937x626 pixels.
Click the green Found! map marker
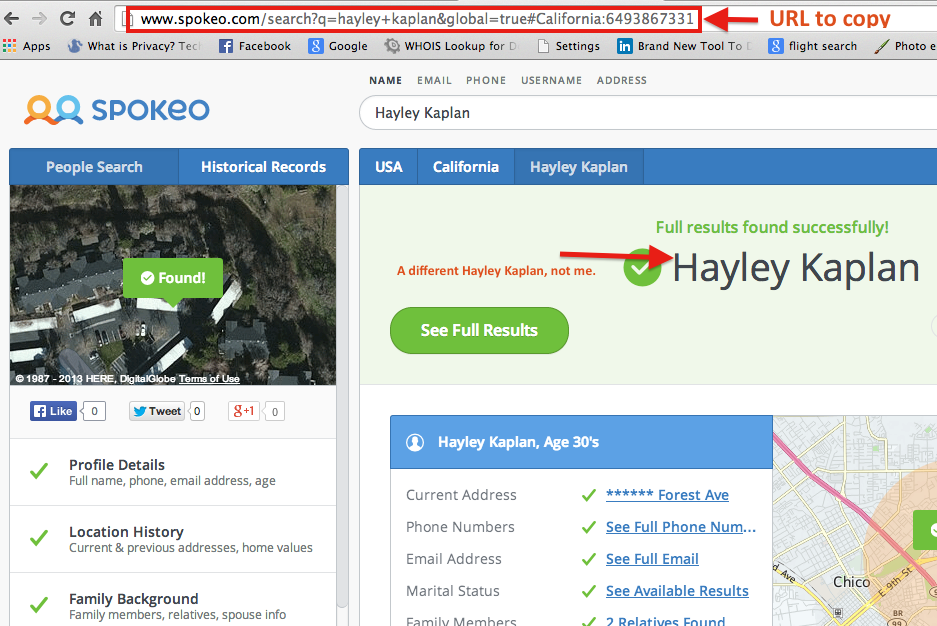pos(173,278)
